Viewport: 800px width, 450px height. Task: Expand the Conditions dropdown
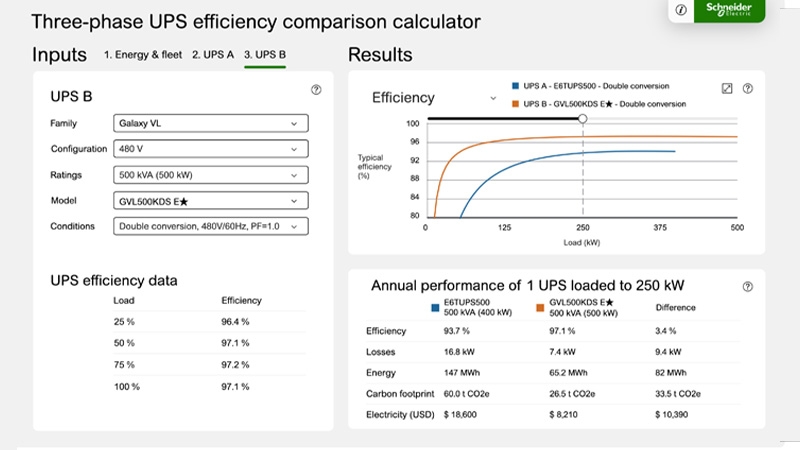[x=210, y=227]
